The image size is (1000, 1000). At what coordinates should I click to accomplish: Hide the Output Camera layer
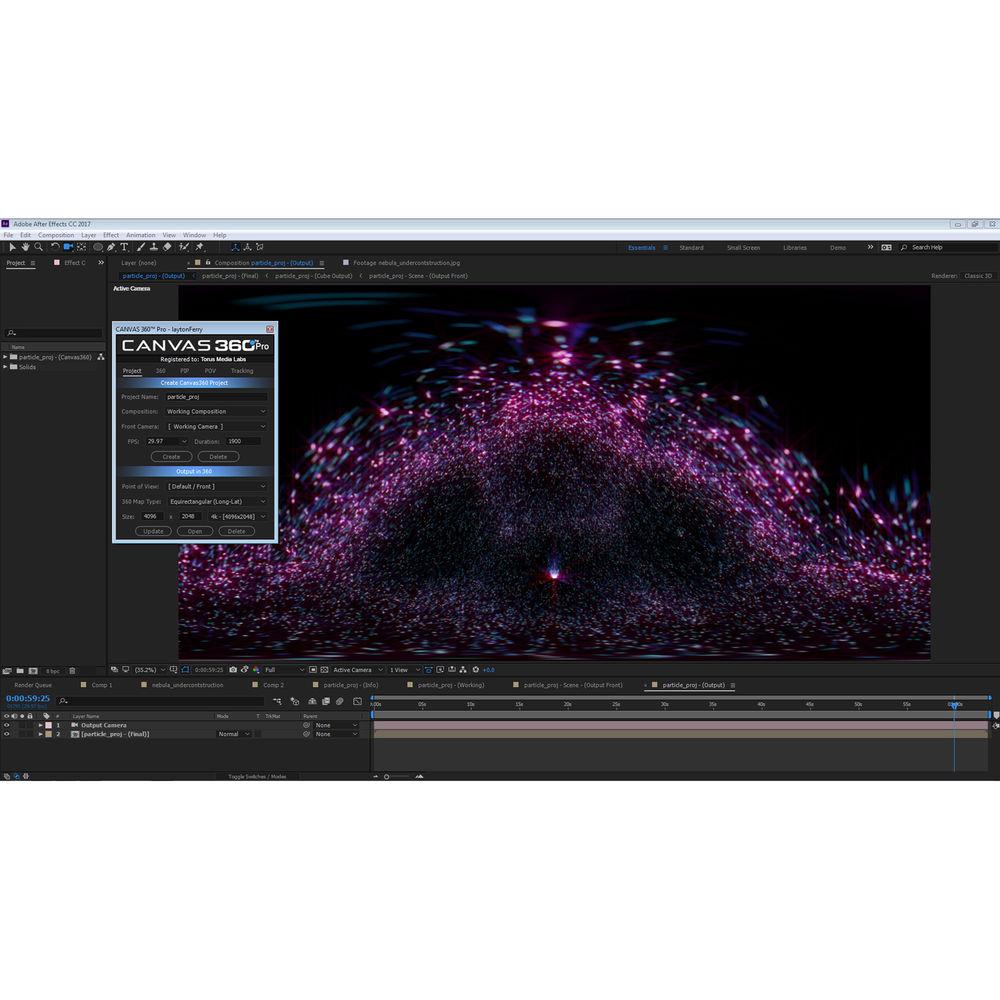pyautogui.click(x=6, y=725)
